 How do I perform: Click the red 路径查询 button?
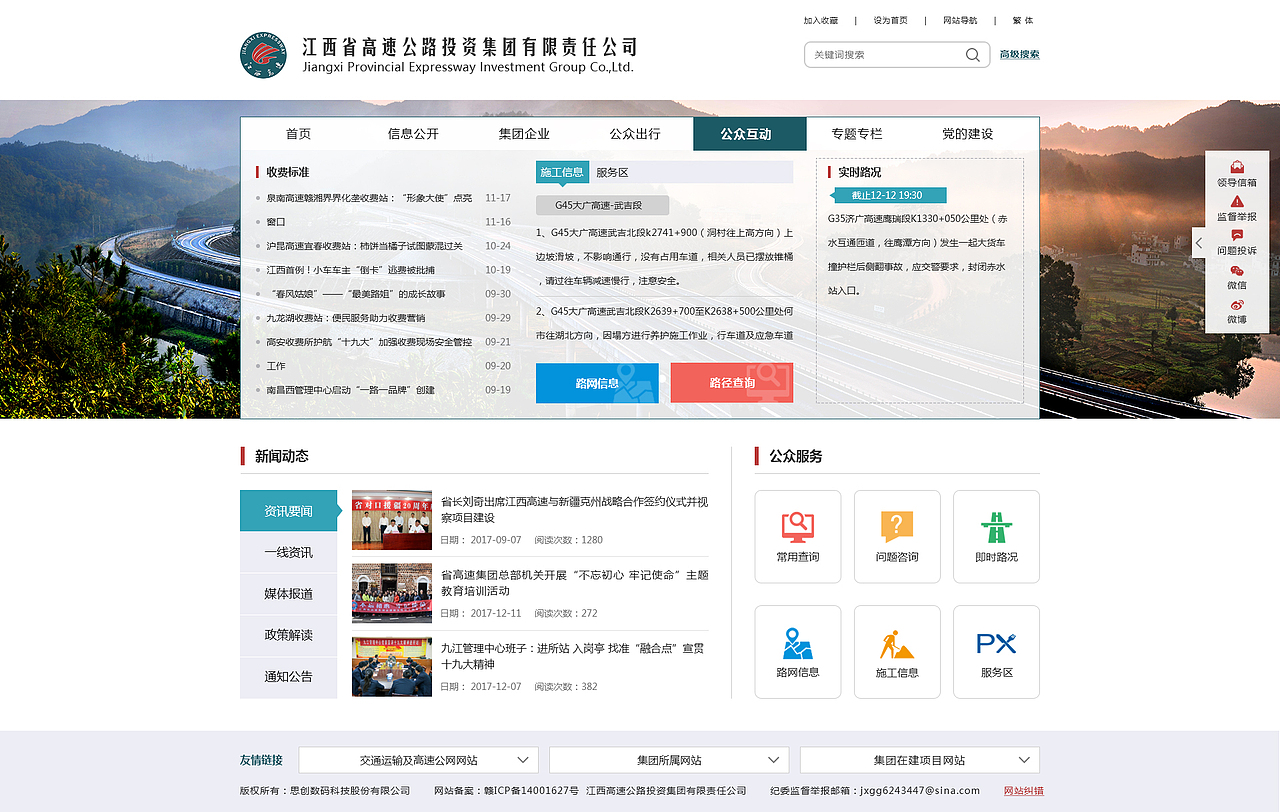(732, 383)
